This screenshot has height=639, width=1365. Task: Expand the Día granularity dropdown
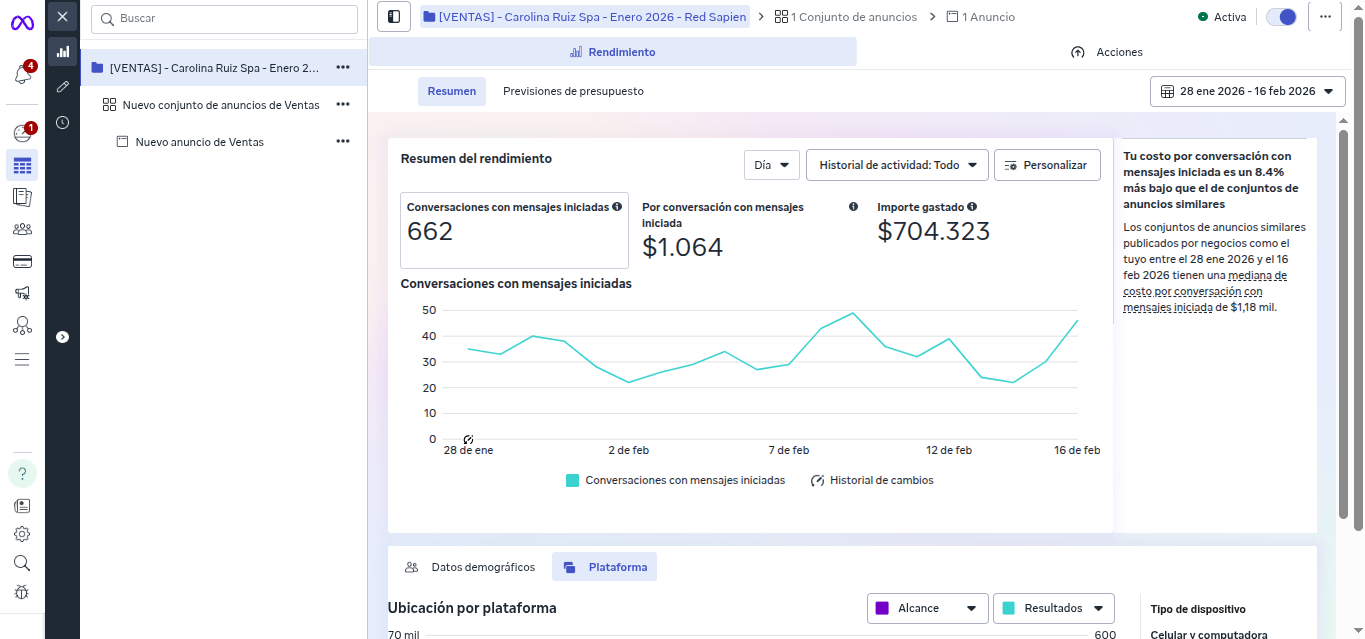[x=772, y=165]
